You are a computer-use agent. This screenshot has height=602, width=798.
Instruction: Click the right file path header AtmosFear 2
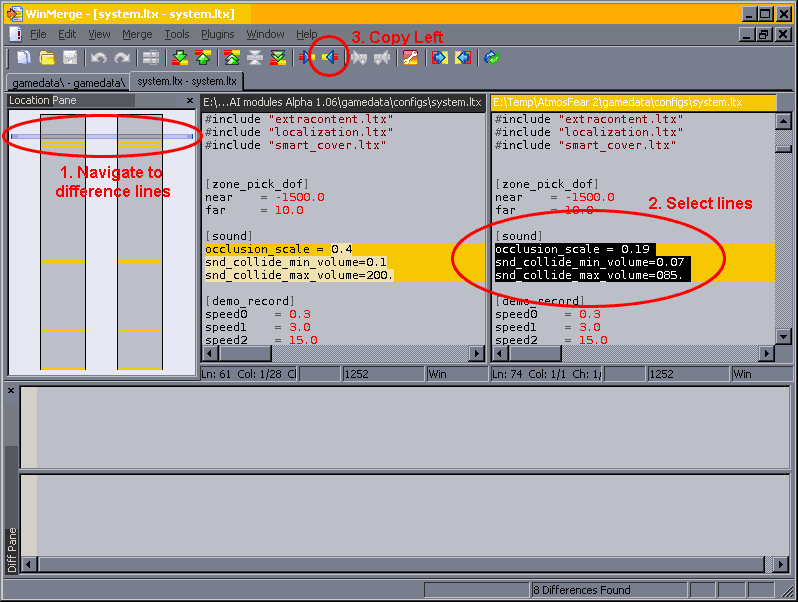(x=634, y=102)
